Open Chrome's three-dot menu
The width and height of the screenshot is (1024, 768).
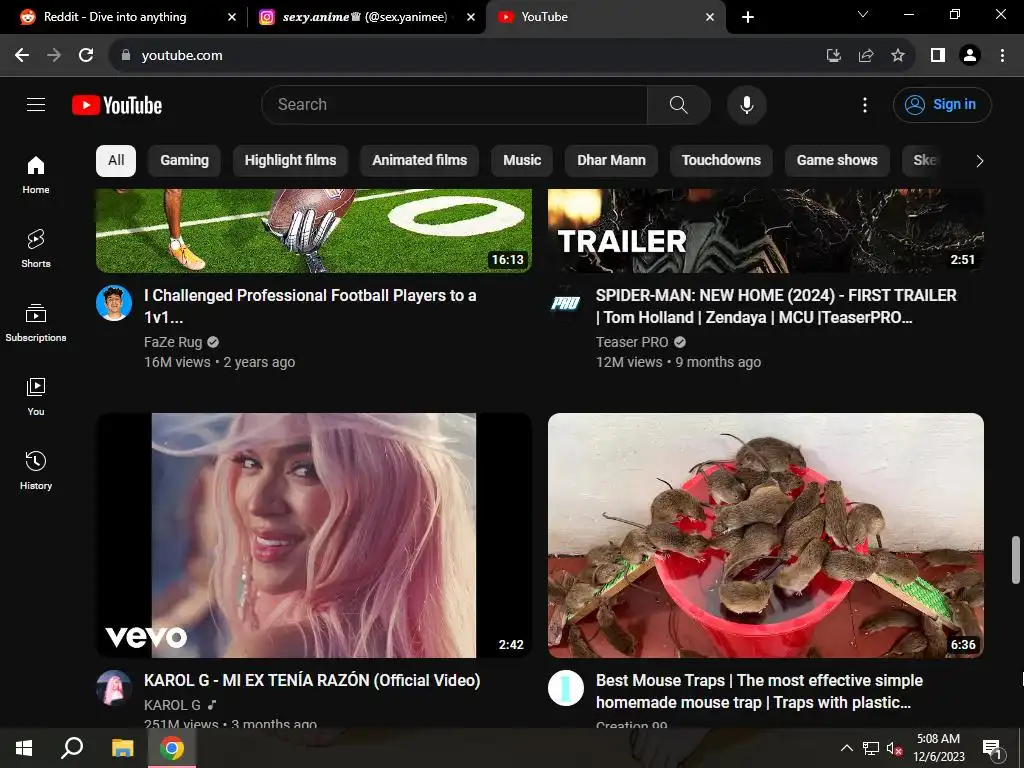[1002, 56]
